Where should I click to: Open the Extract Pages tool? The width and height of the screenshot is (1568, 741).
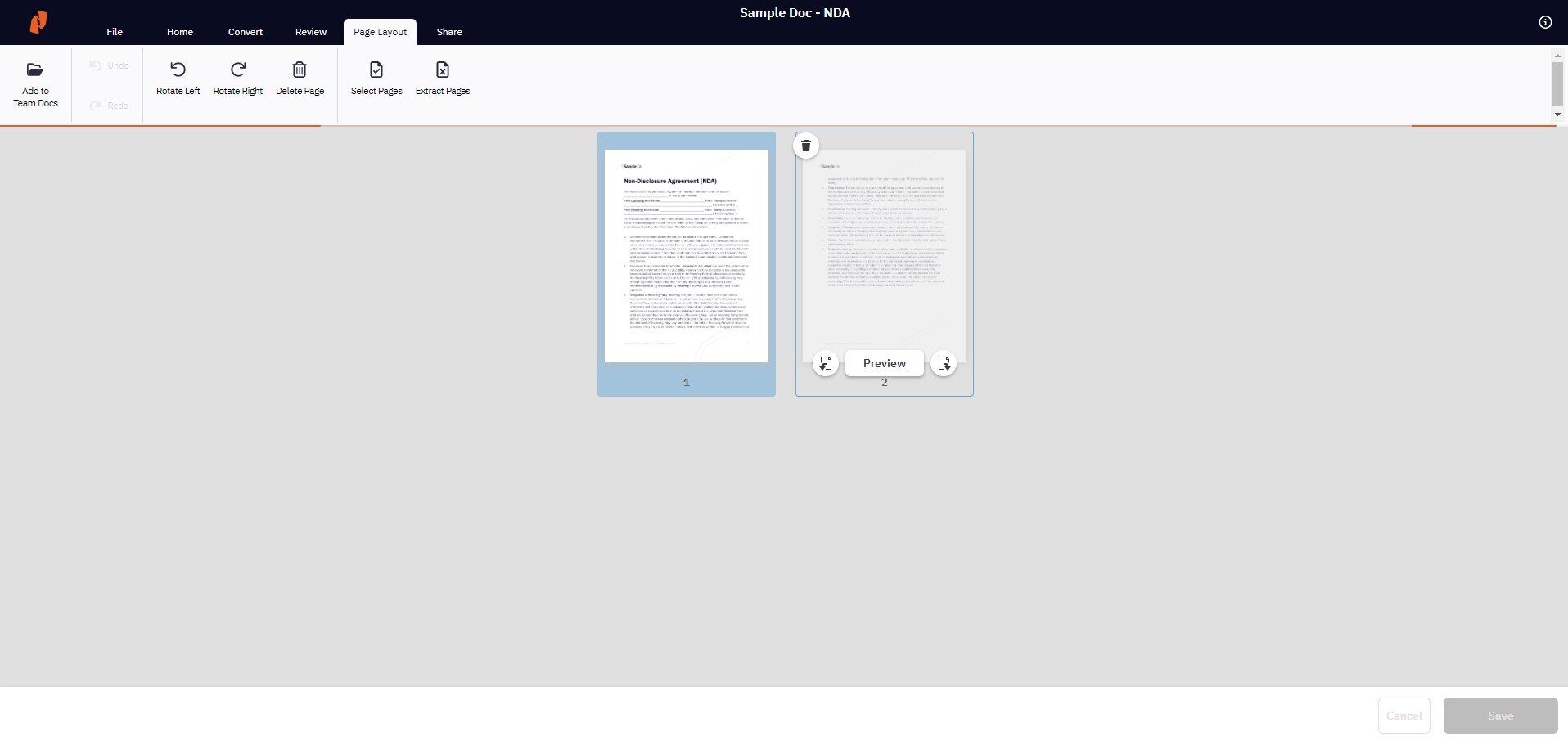442,77
